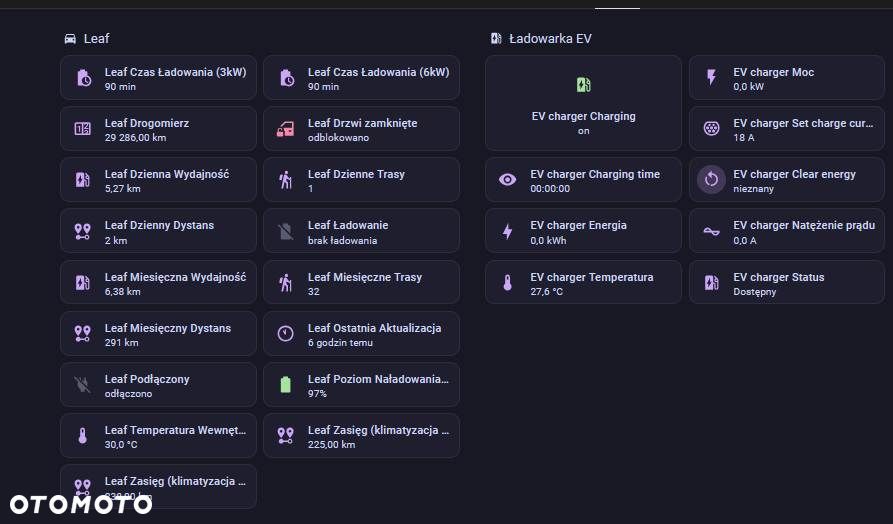Viewport: 893px width, 524px height.
Task: Click the 30,0 °C interior temperature value
Action: point(121,445)
